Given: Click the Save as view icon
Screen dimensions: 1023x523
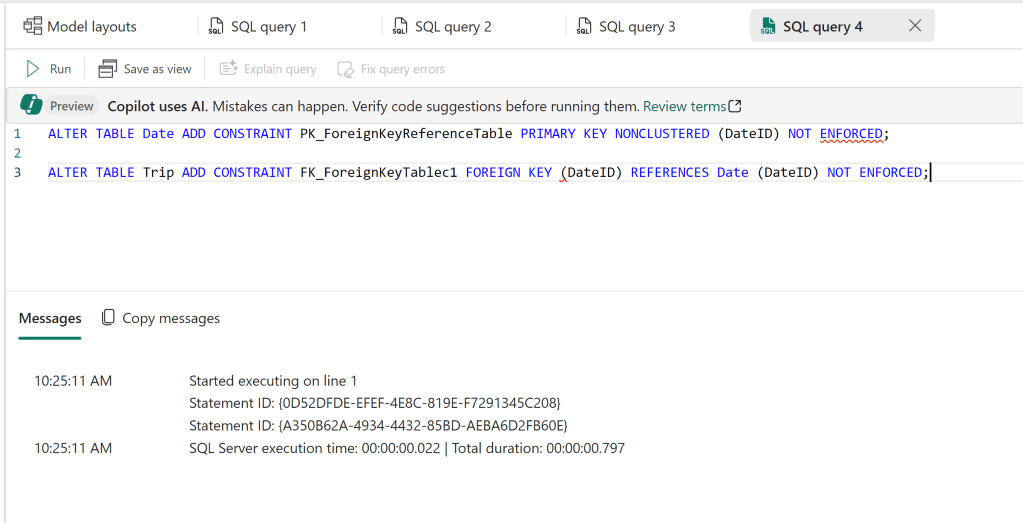Looking at the screenshot, I should click(108, 69).
